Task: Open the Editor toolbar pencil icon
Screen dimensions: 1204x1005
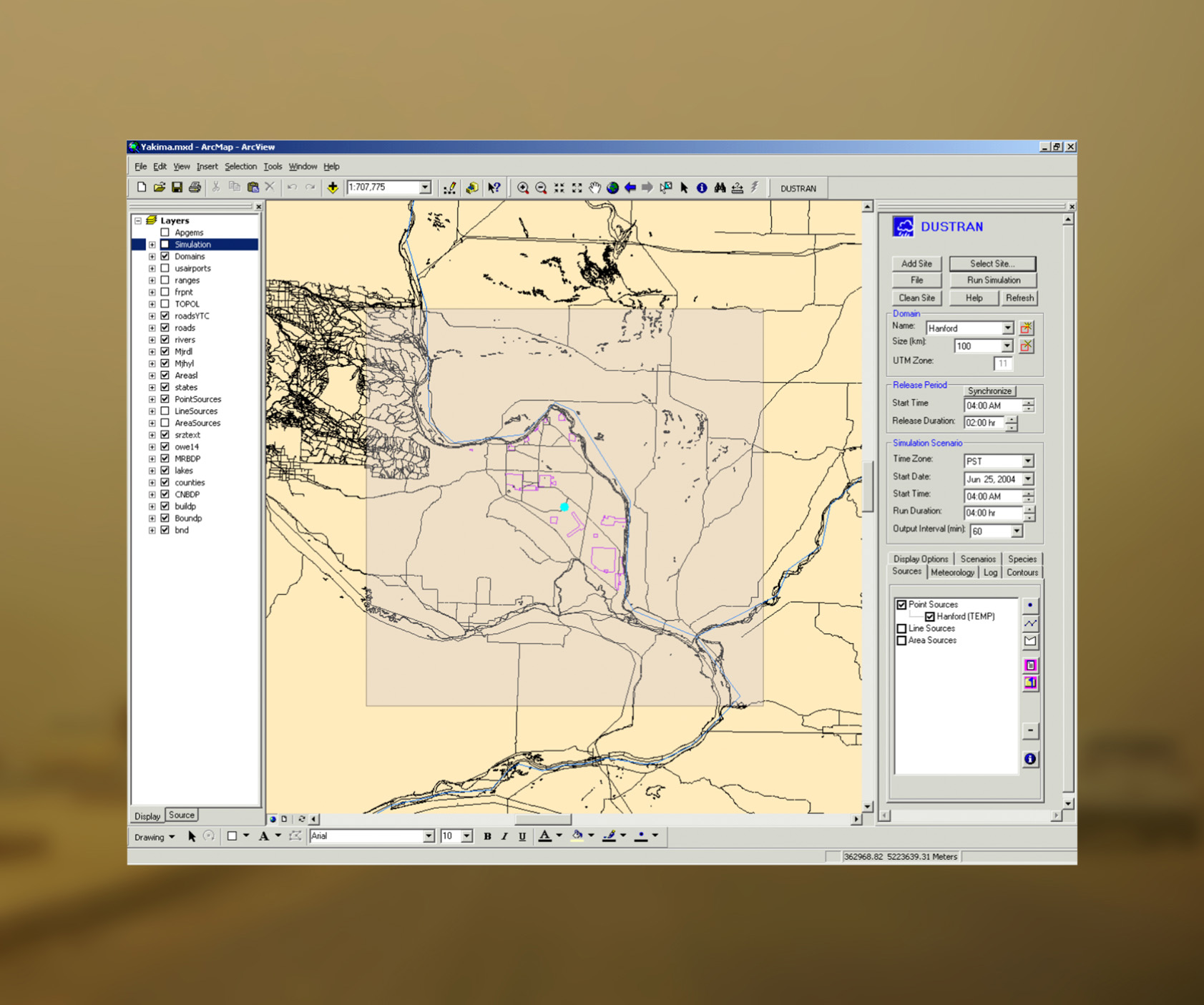Action: [449, 187]
